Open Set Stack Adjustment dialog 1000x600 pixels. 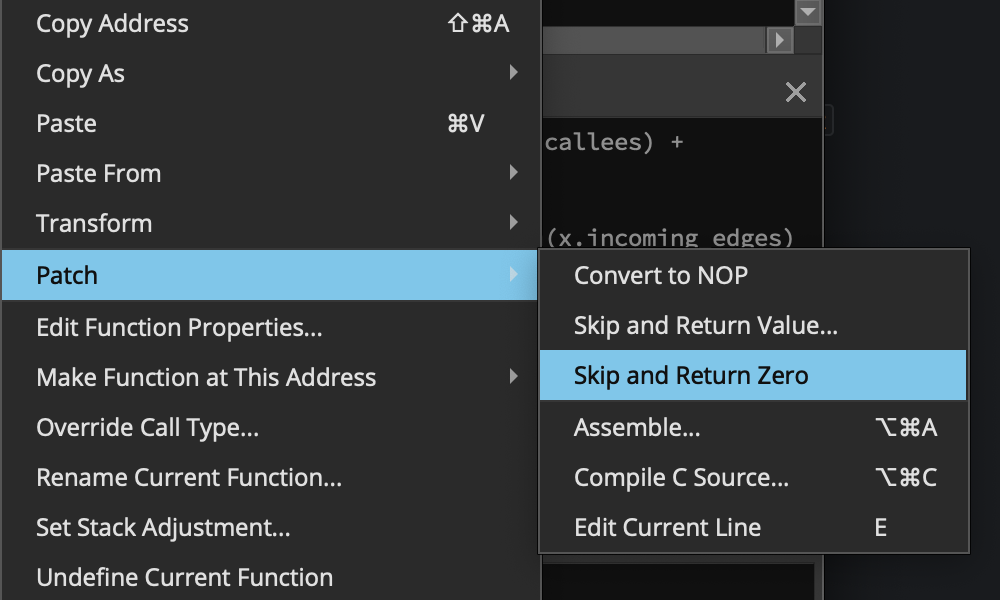tap(163, 528)
